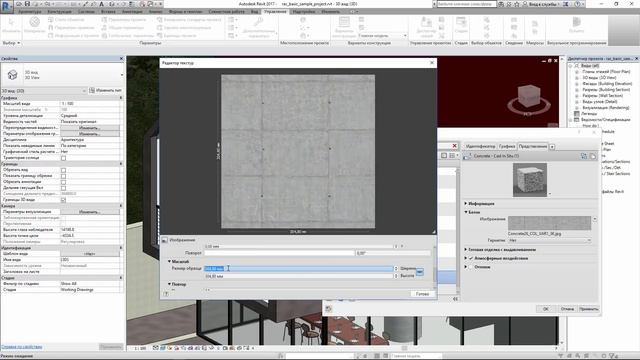
Task: Click OK in the material browser dialog
Action: click(546, 309)
